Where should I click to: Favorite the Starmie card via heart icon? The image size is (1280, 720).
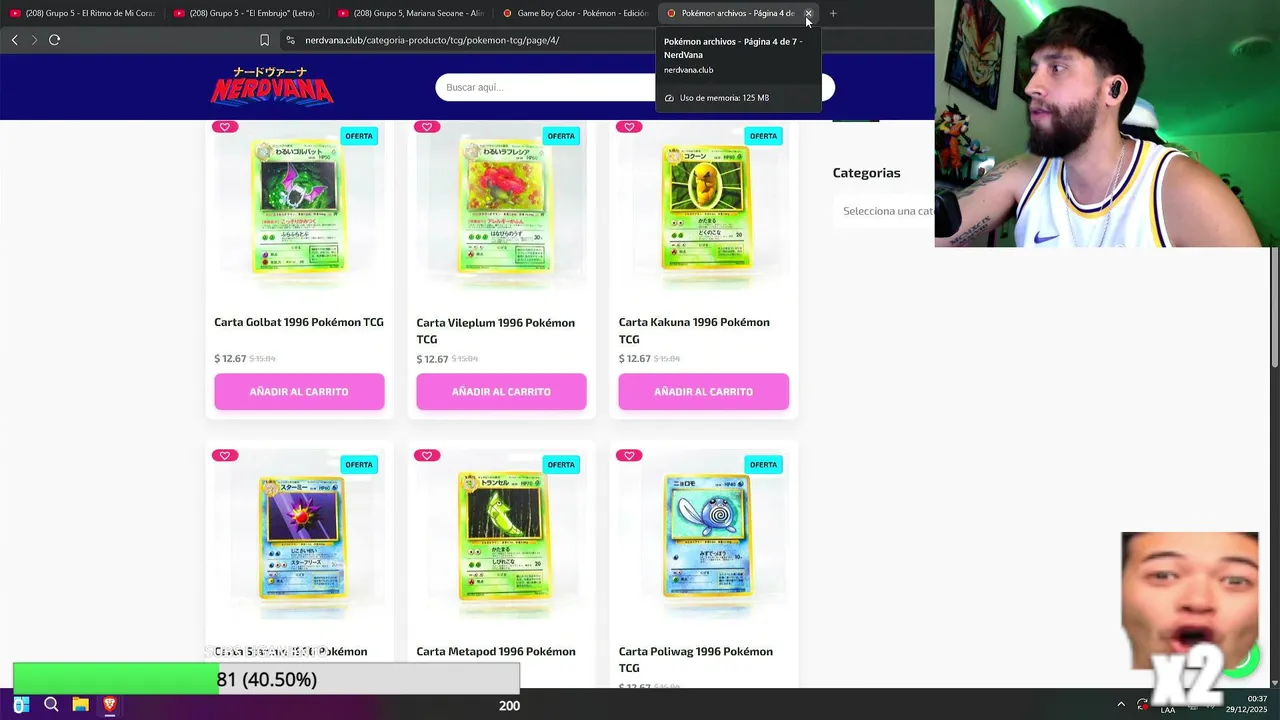tap(225, 455)
